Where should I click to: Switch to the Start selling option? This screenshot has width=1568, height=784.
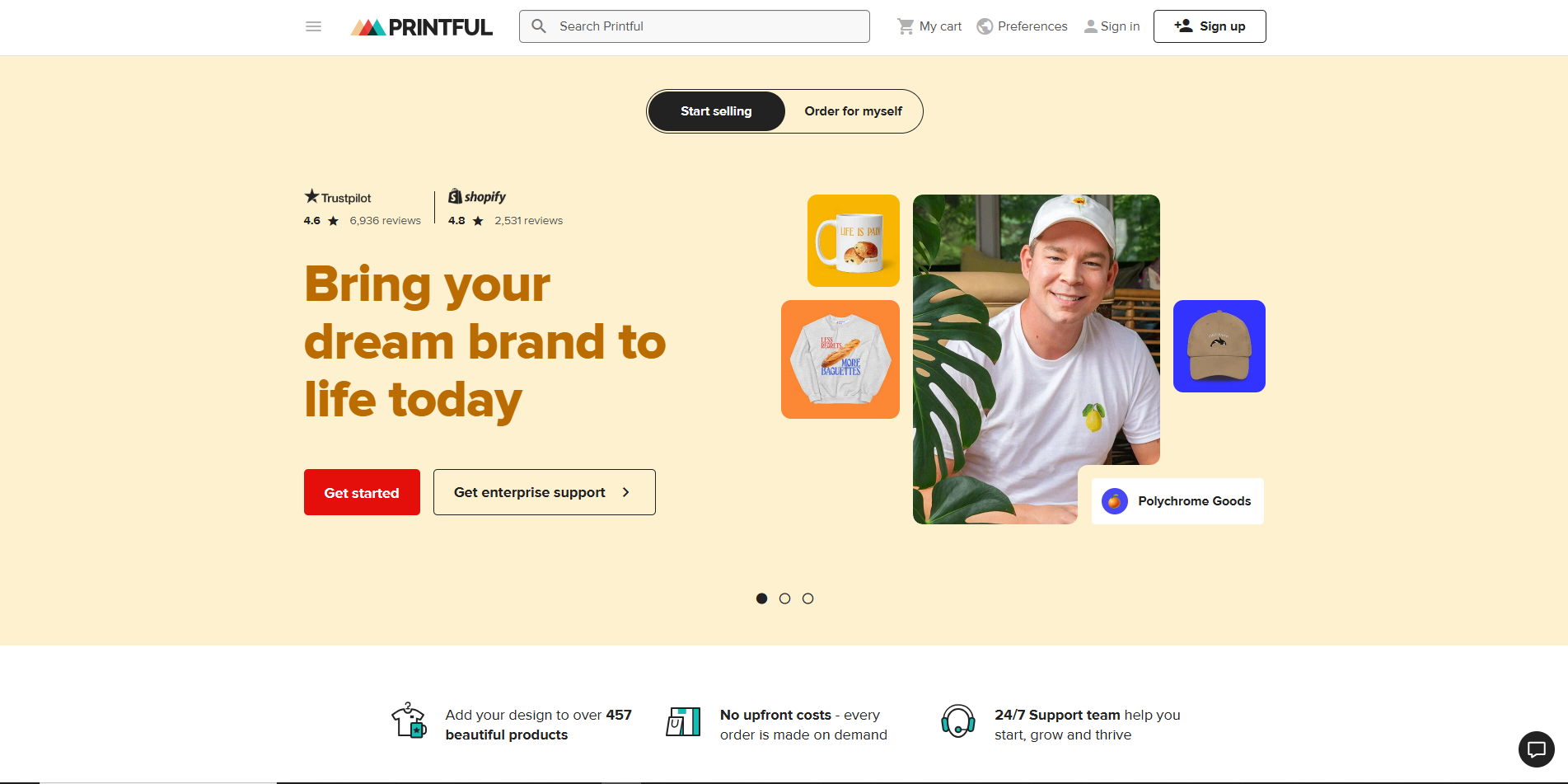tap(716, 111)
